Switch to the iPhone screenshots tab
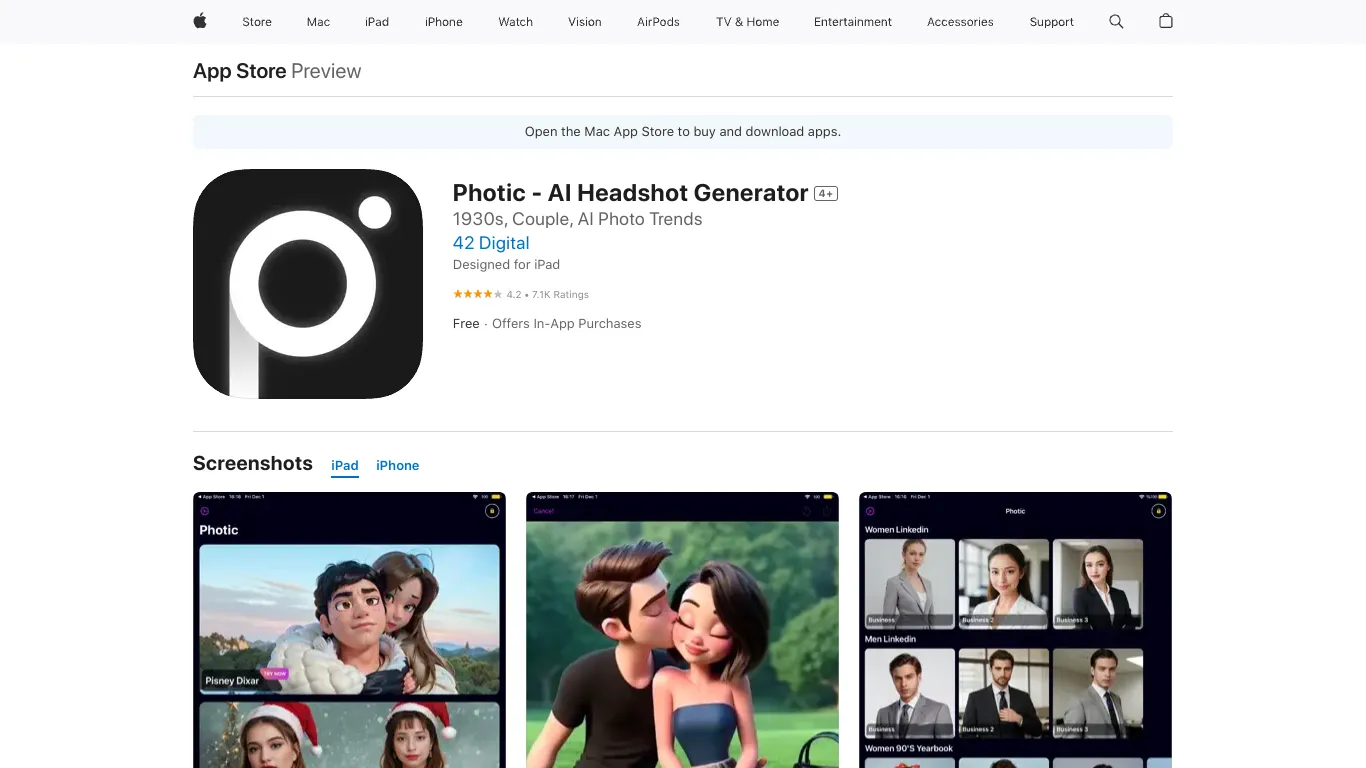1366x768 pixels. click(397, 465)
